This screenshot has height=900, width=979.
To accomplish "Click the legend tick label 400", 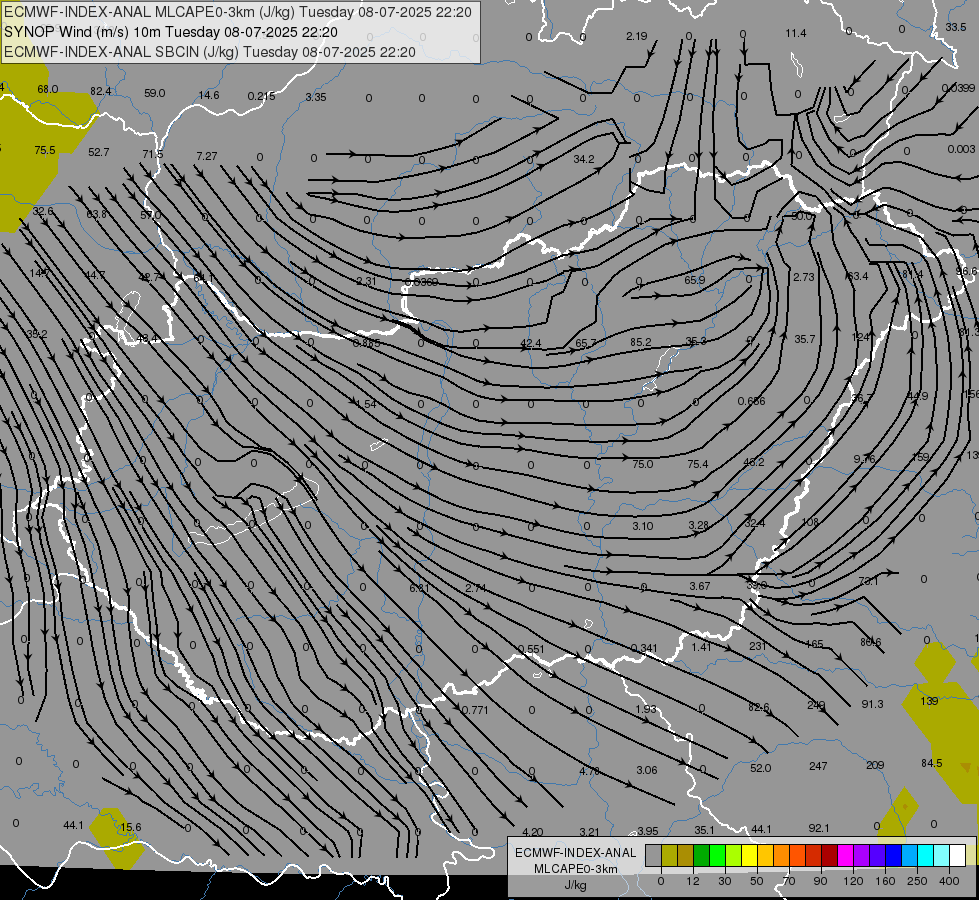I will [x=949, y=881].
